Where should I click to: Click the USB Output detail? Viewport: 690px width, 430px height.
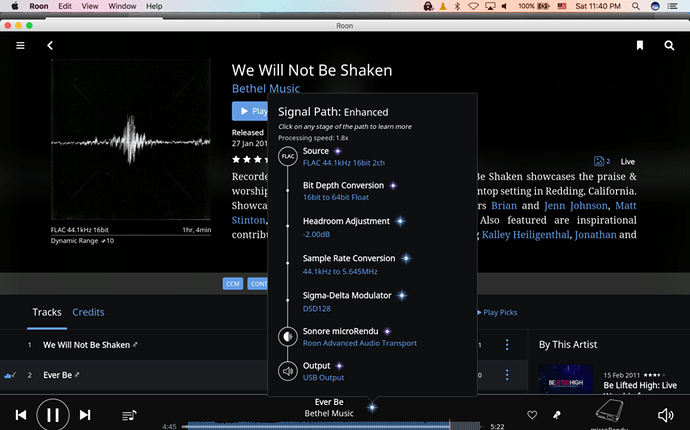(x=323, y=378)
